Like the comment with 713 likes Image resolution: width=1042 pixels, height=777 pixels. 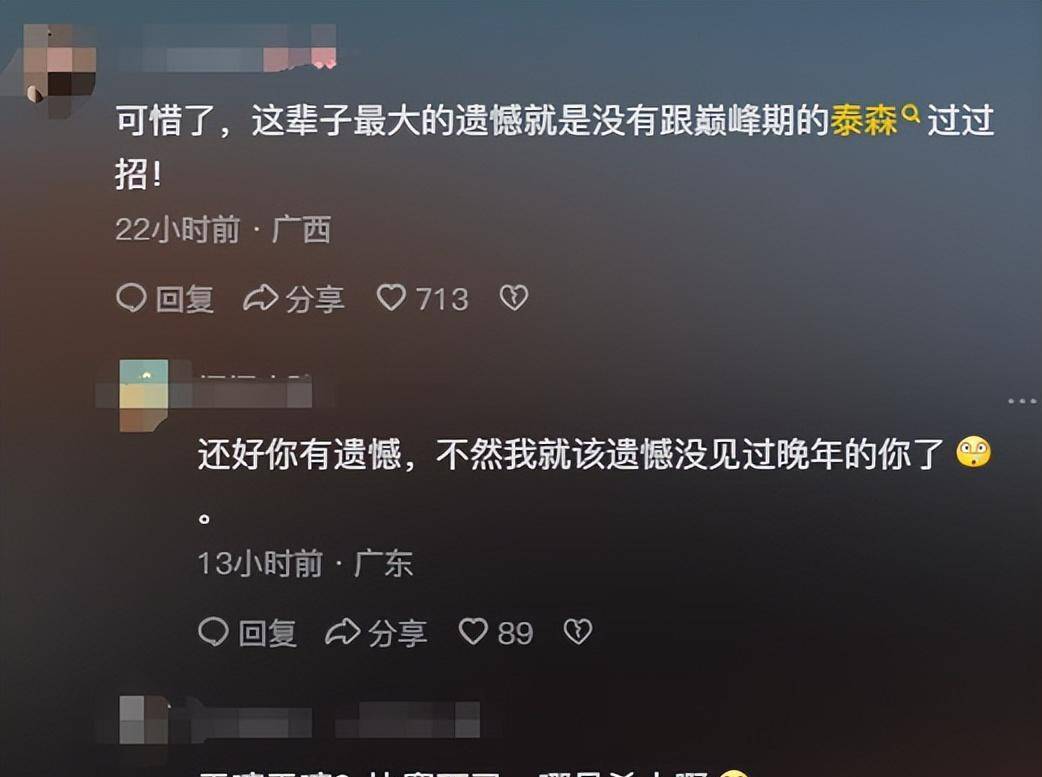pyautogui.click(x=423, y=298)
